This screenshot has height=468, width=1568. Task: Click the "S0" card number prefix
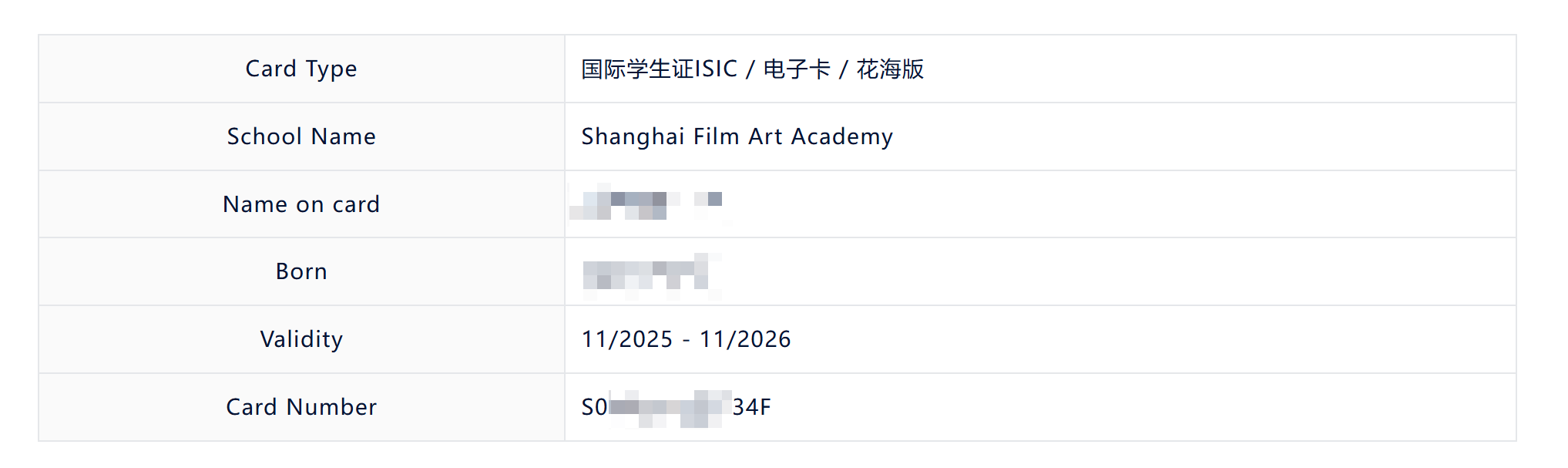point(594,407)
